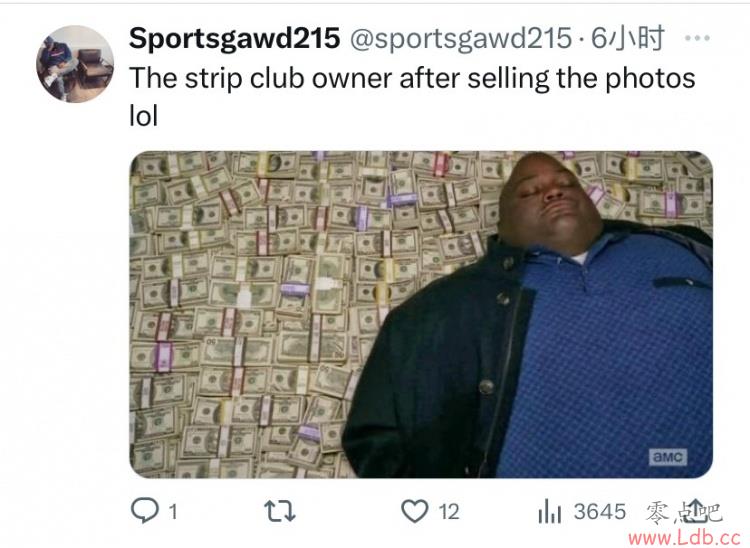
Task: Open the attached money meme image
Action: (x=421, y=314)
